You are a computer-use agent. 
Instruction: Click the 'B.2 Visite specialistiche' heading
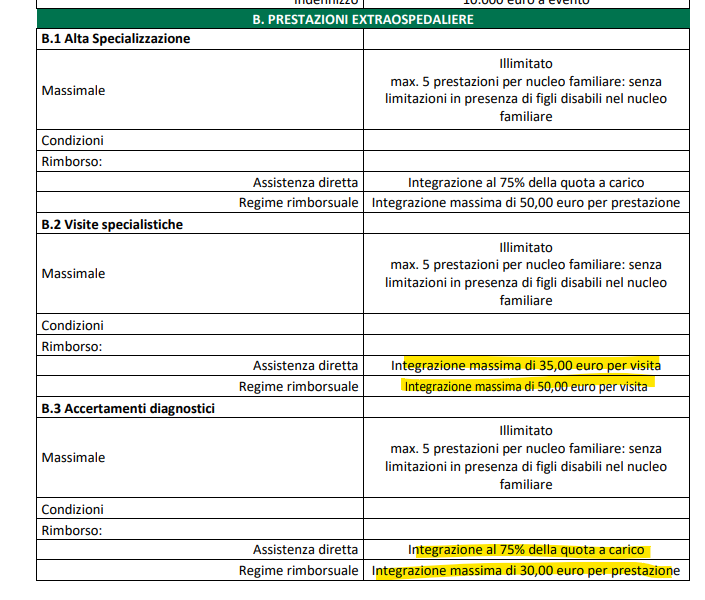point(112,225)
